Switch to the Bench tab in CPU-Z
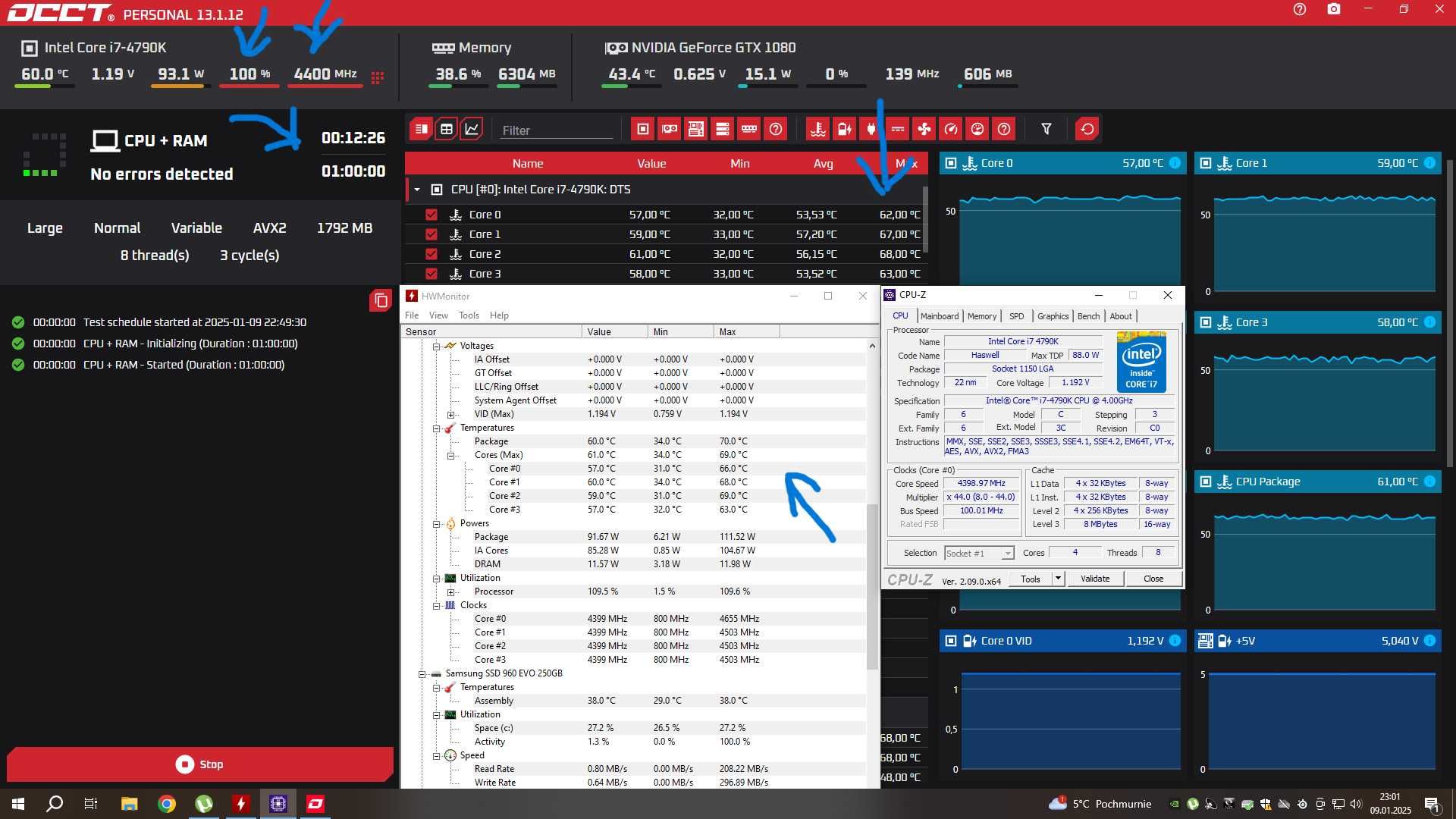The image size is (1456, 819). [x=1088, y=316]
